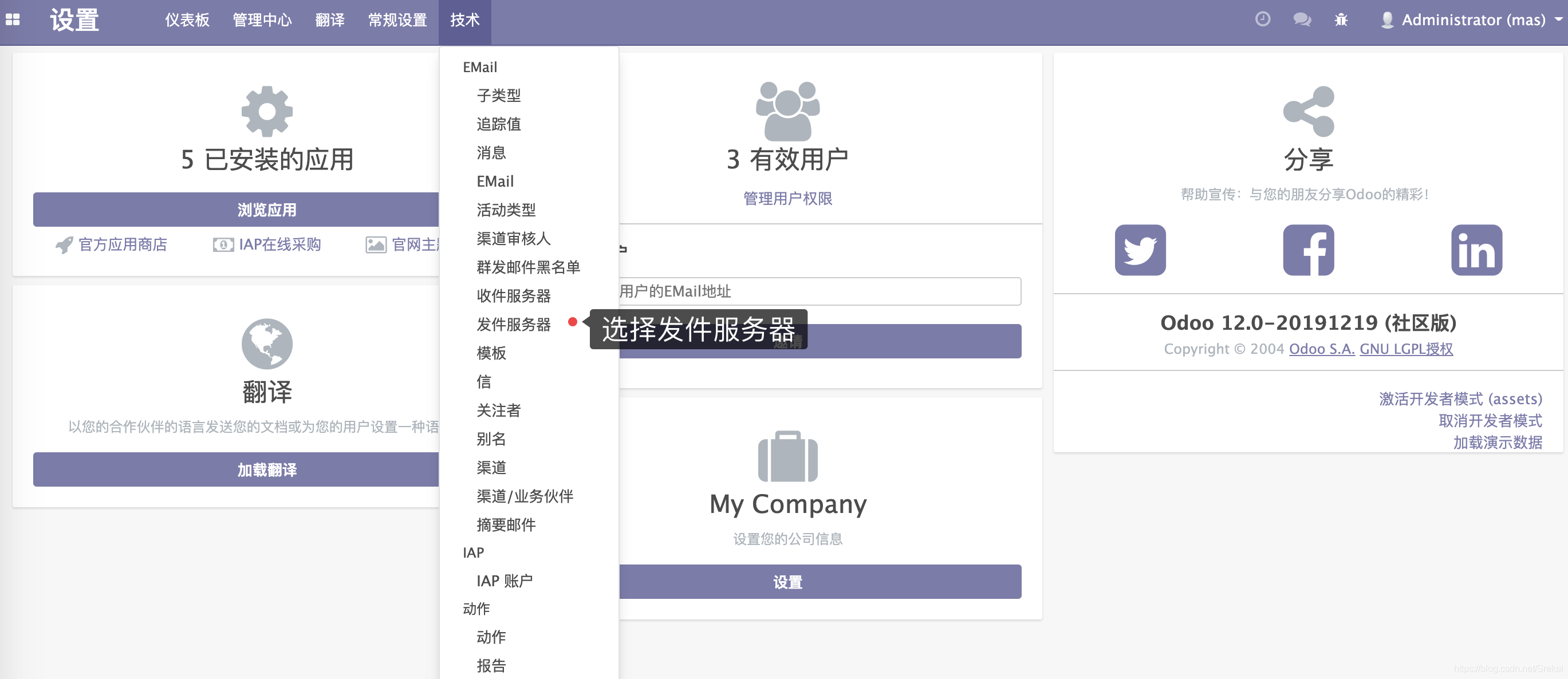Open the messaging chat icon
Screen dimensions: 1568x679
click(1302, 19)
